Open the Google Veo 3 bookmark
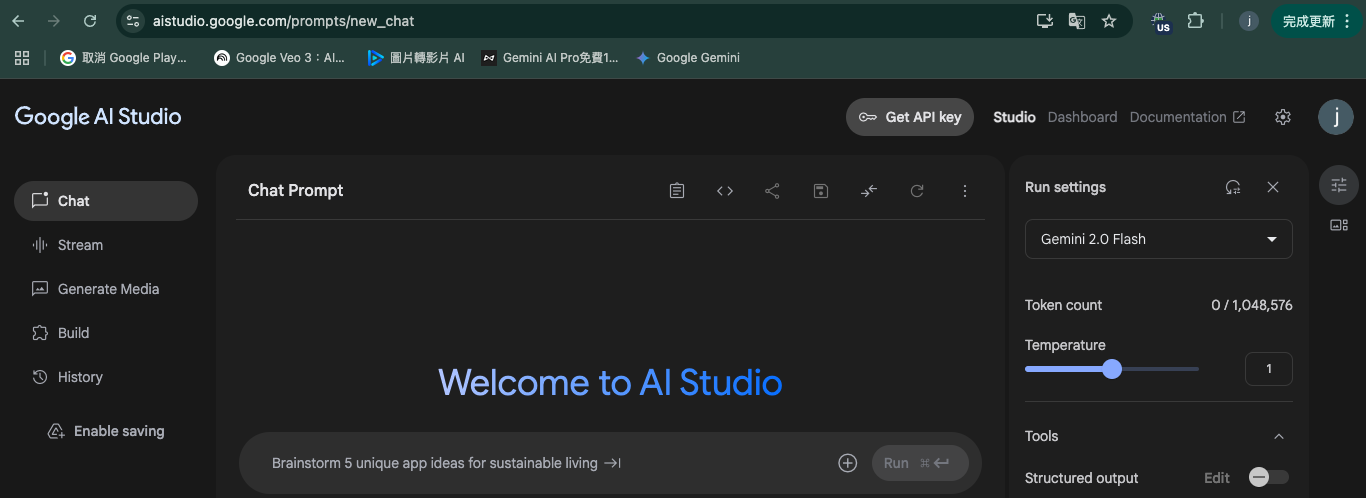The height and width of the screenshot is (498, 1366). (x=279, y=58)
